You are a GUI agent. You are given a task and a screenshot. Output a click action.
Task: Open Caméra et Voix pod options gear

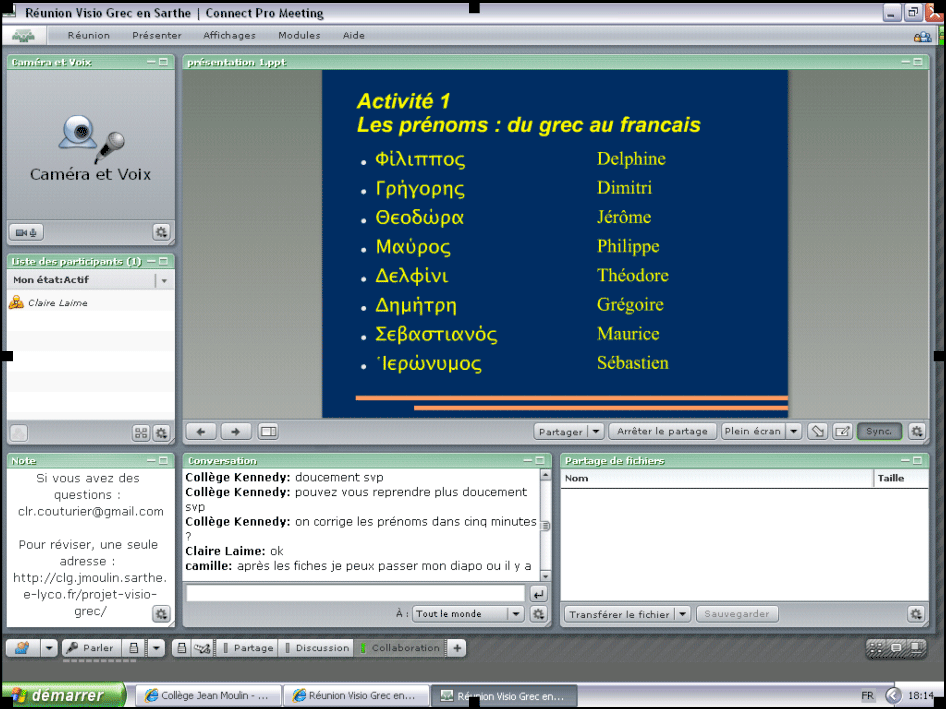161,232
